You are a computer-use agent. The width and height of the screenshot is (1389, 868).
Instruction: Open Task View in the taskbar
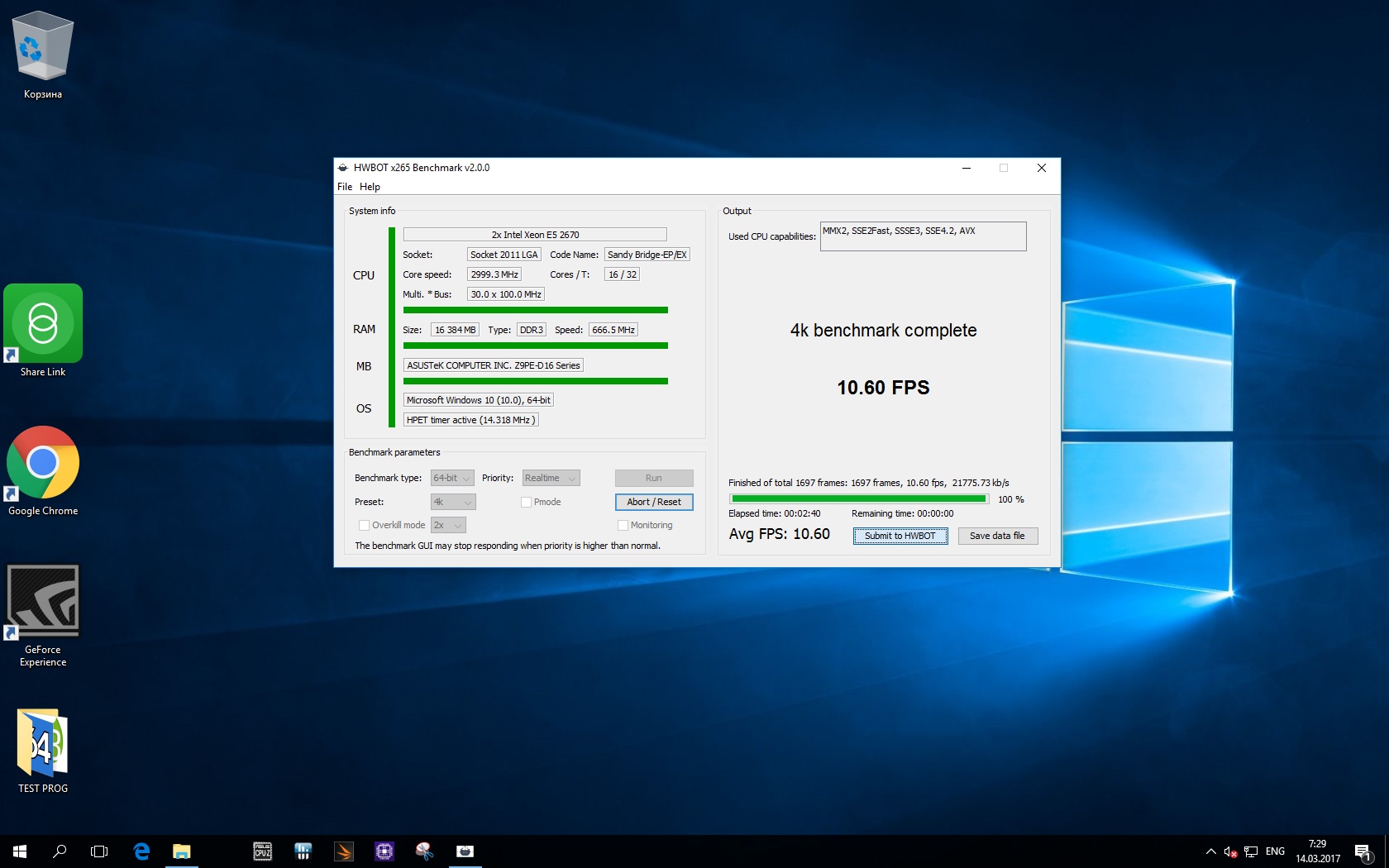[99, 851]
